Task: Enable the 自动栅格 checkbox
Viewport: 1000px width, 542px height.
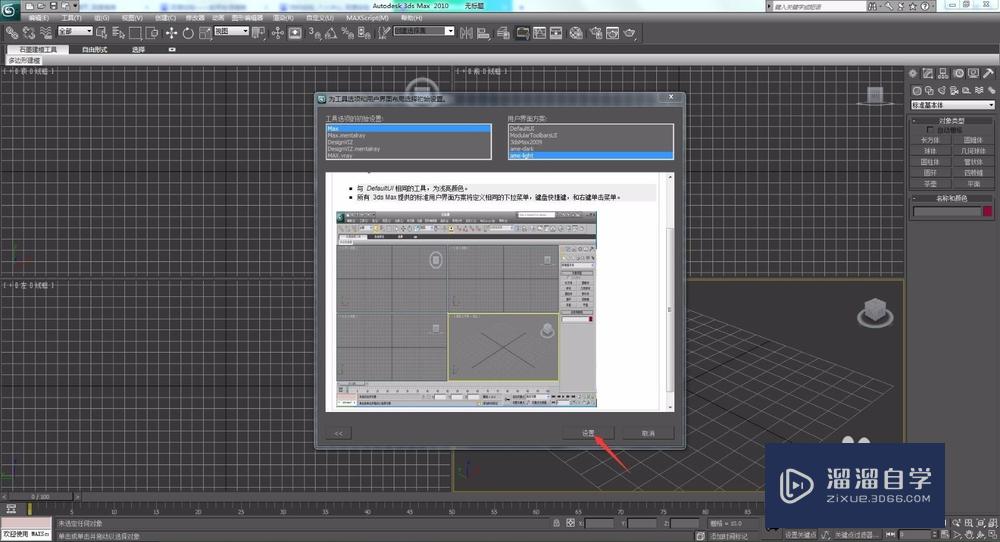Action: coord(931,130)
